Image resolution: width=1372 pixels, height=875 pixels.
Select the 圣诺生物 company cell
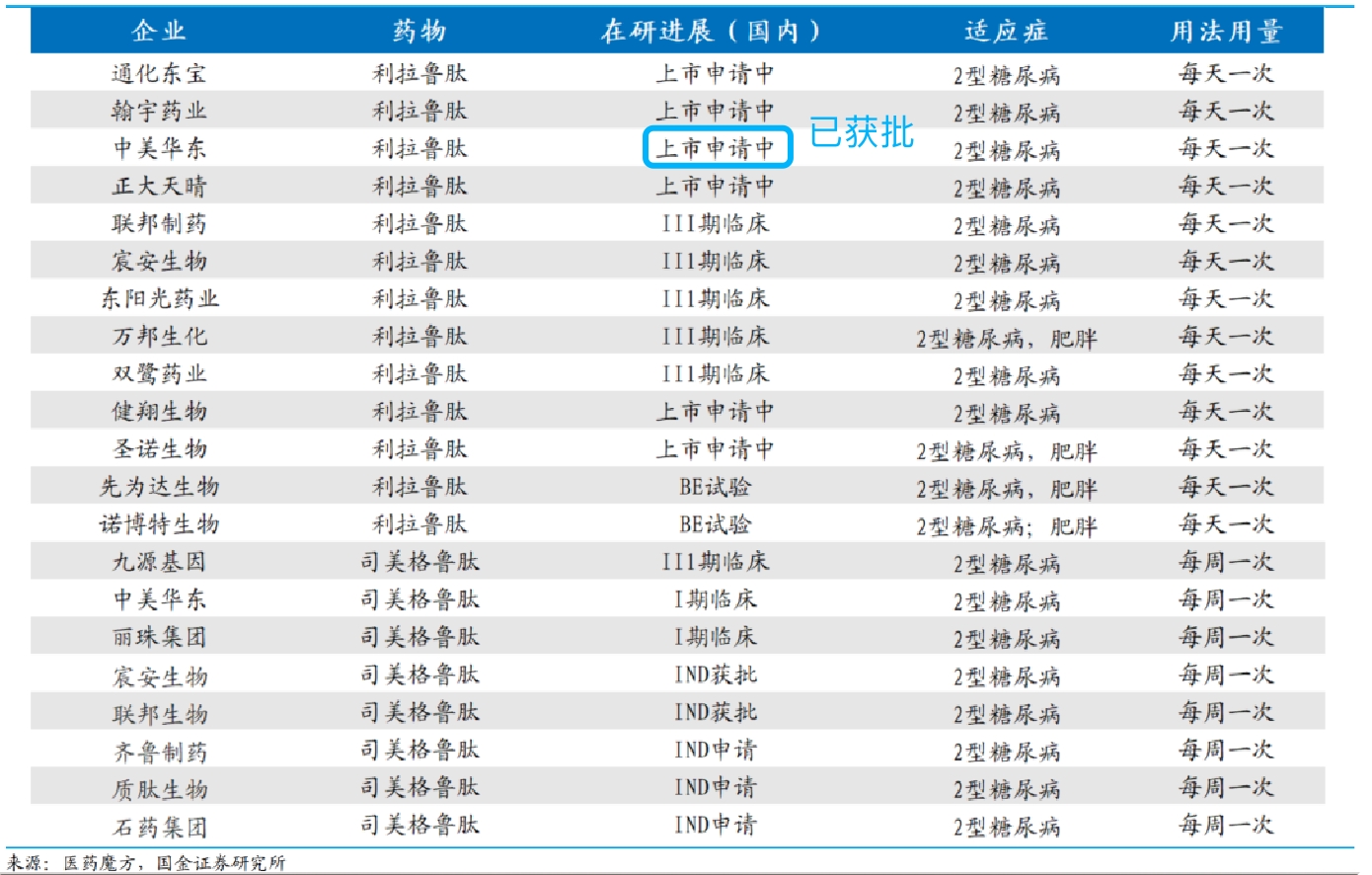point(159,448)
